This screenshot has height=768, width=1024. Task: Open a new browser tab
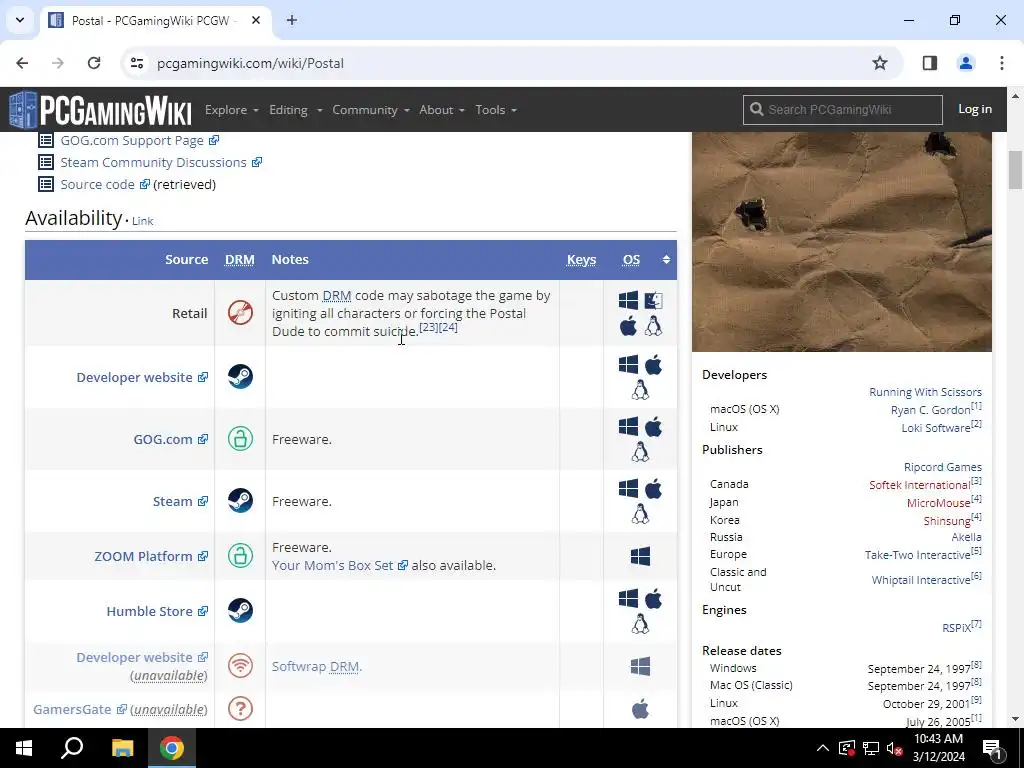(x=292, y=20)
